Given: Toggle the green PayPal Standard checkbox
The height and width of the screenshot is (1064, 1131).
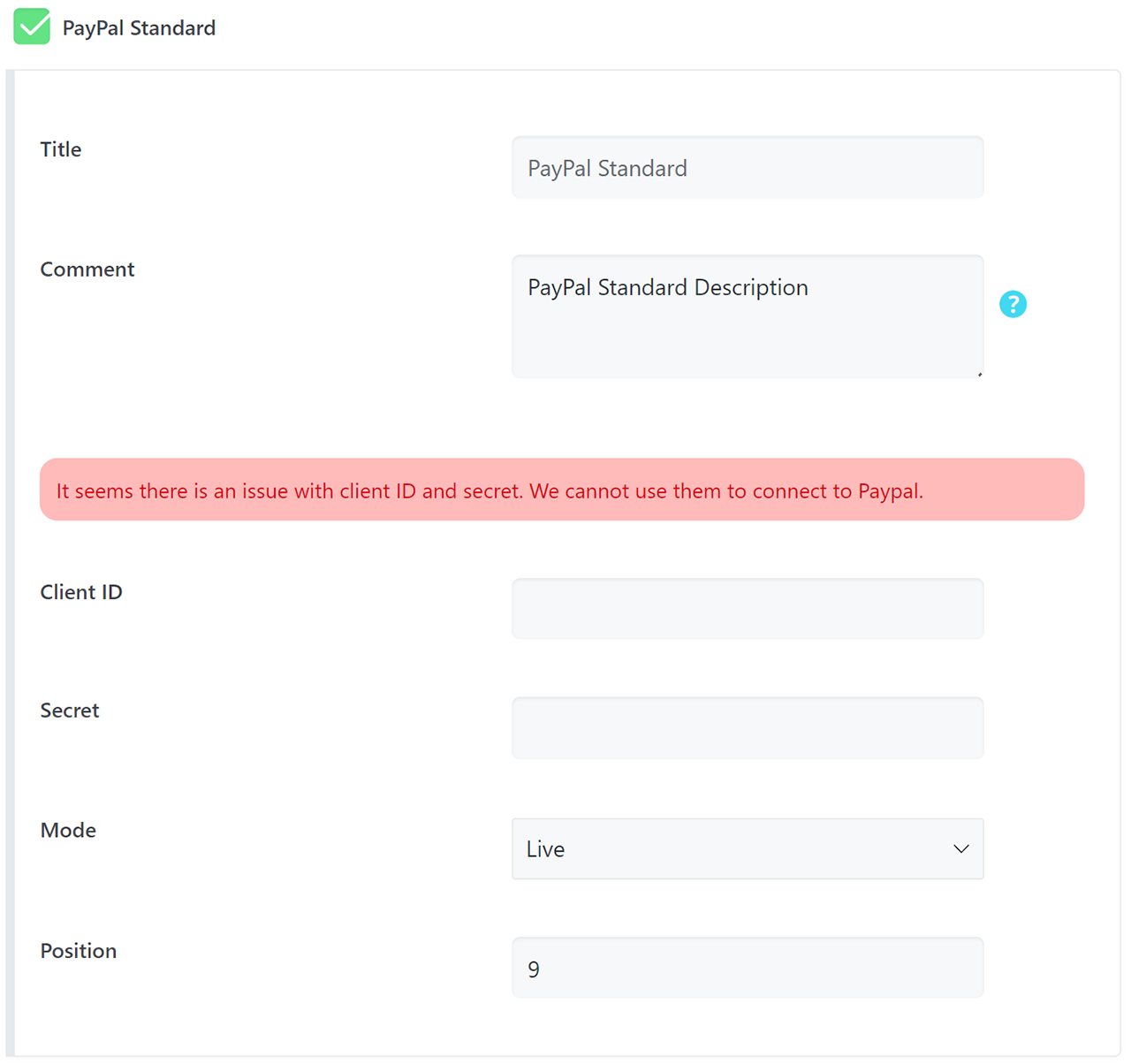Looking at the screenshot, I should (32, 27).
